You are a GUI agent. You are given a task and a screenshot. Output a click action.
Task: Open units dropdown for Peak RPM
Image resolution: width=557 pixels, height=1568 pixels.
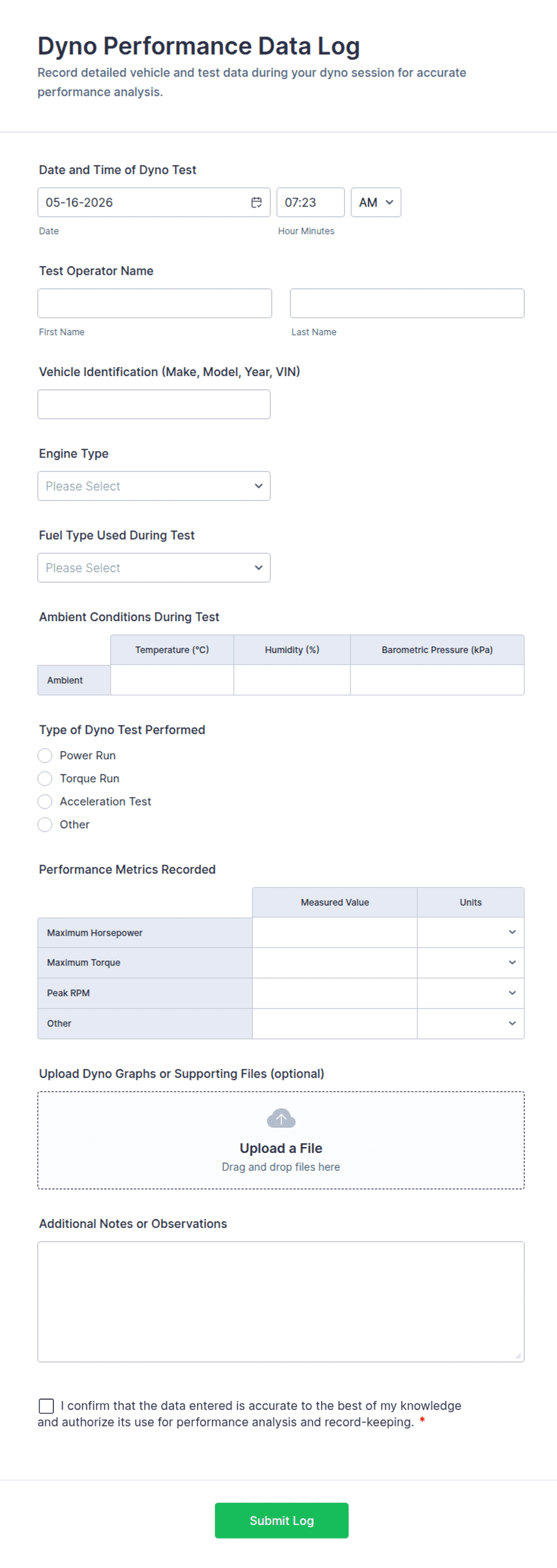click(x=471, y=993)
